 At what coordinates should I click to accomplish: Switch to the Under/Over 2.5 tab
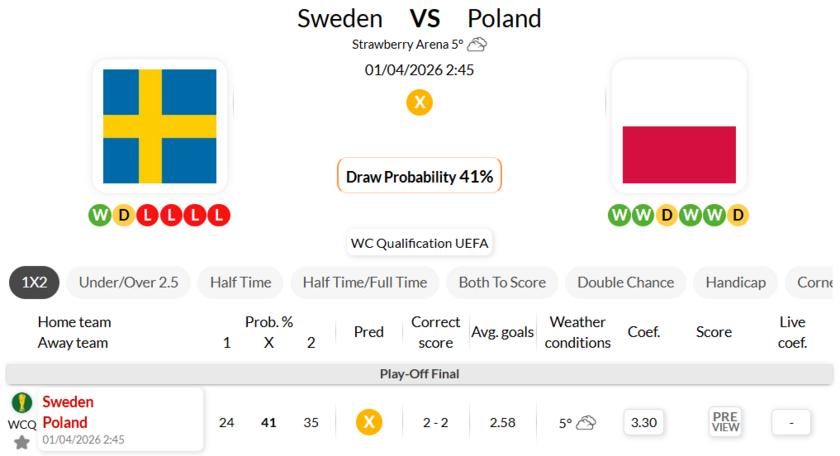(x=128, y=282)
